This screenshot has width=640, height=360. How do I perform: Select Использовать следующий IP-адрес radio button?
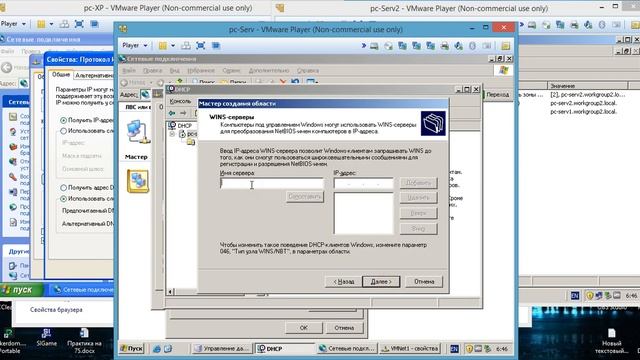(63, 131)
